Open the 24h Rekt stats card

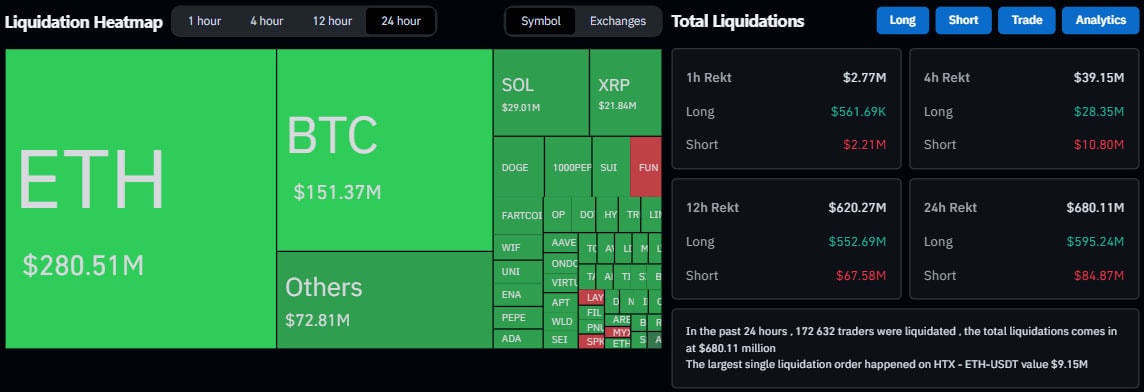[1024, 239]
